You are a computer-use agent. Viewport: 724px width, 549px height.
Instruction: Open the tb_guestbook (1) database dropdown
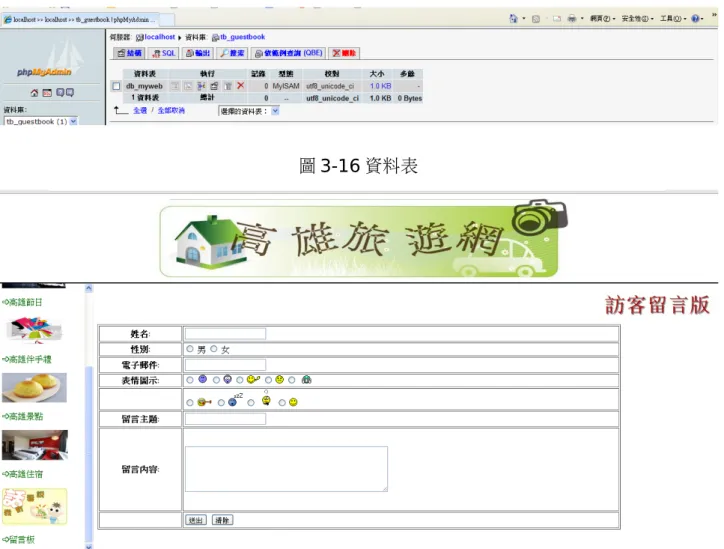tap(41, 121)
